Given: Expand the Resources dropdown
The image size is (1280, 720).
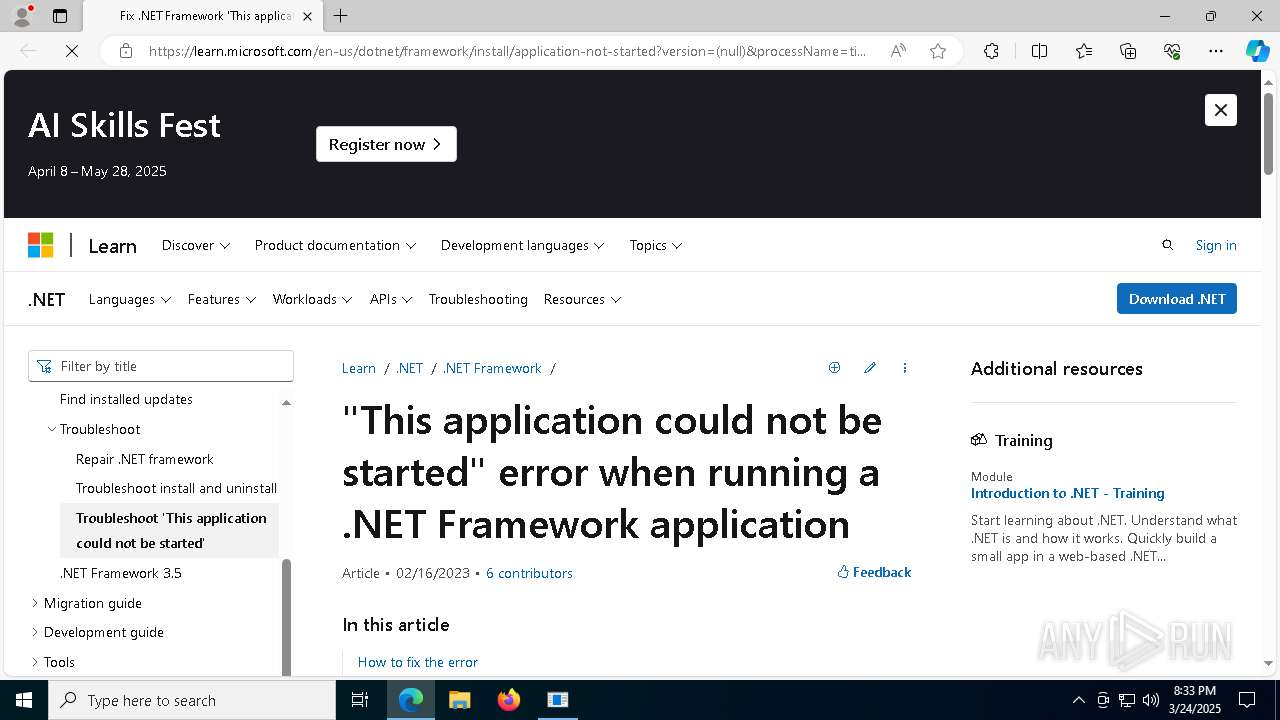Looking at the screenshot, I should (582, 299).
